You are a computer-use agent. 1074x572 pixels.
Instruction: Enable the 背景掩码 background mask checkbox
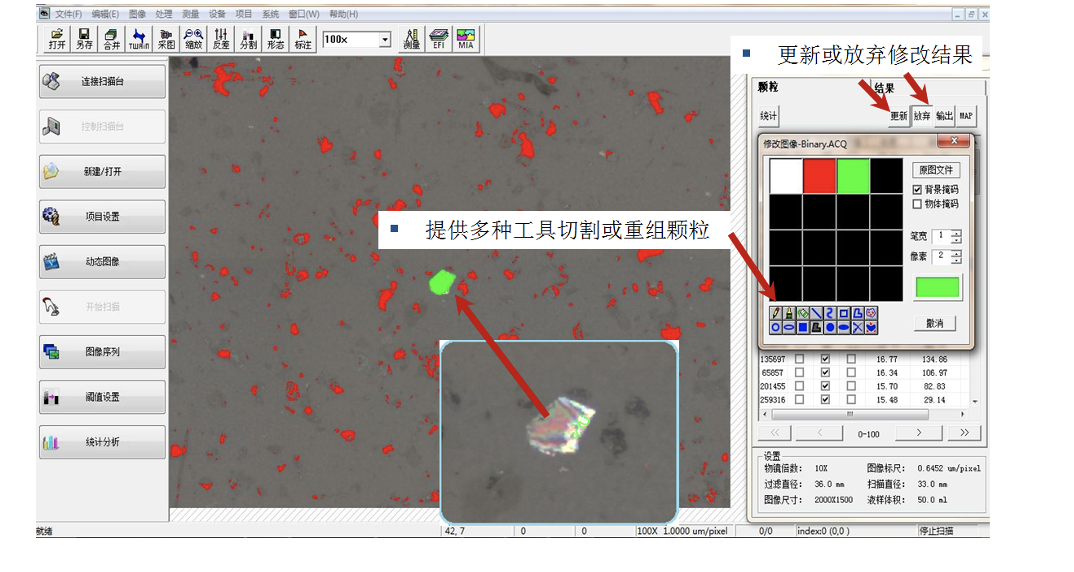point(917,190)
